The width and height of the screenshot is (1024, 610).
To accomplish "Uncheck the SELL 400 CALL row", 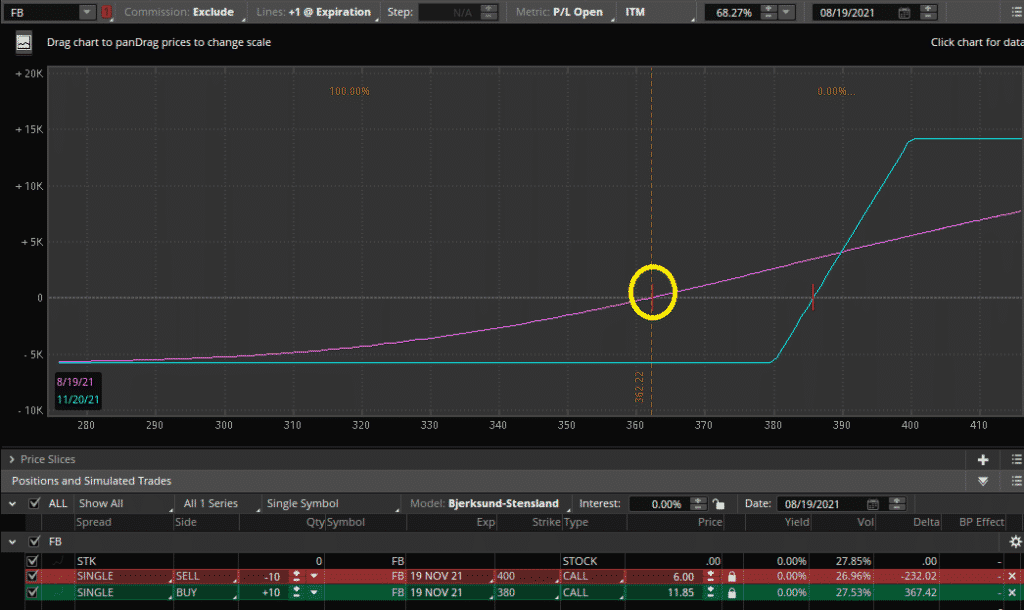I will (33, 576).
